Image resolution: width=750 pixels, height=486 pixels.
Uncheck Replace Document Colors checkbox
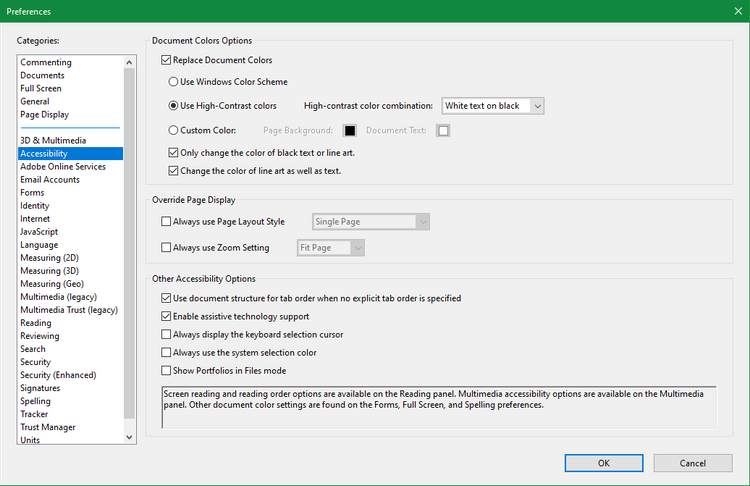click(x=166, y=60)
